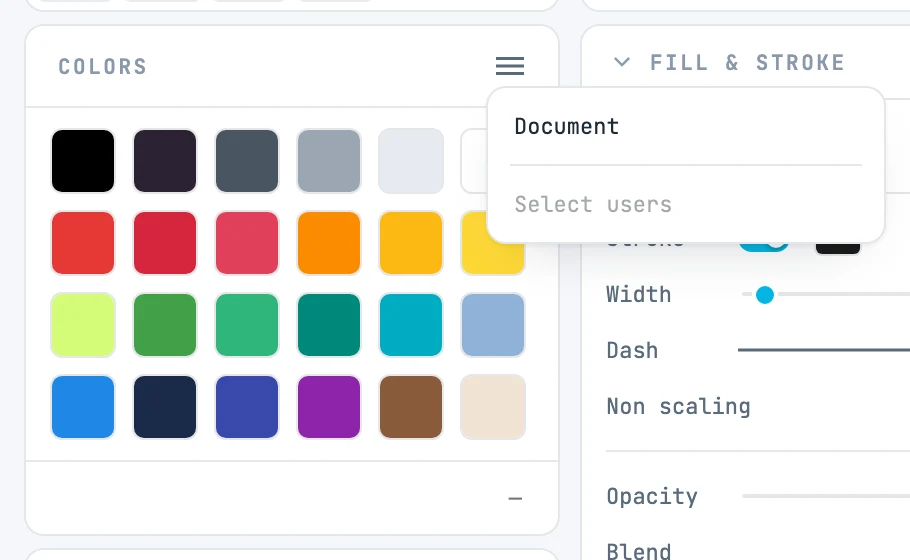910x560 pixels.
Task: Click the Opacity slider track
Action: coord(826,496)
